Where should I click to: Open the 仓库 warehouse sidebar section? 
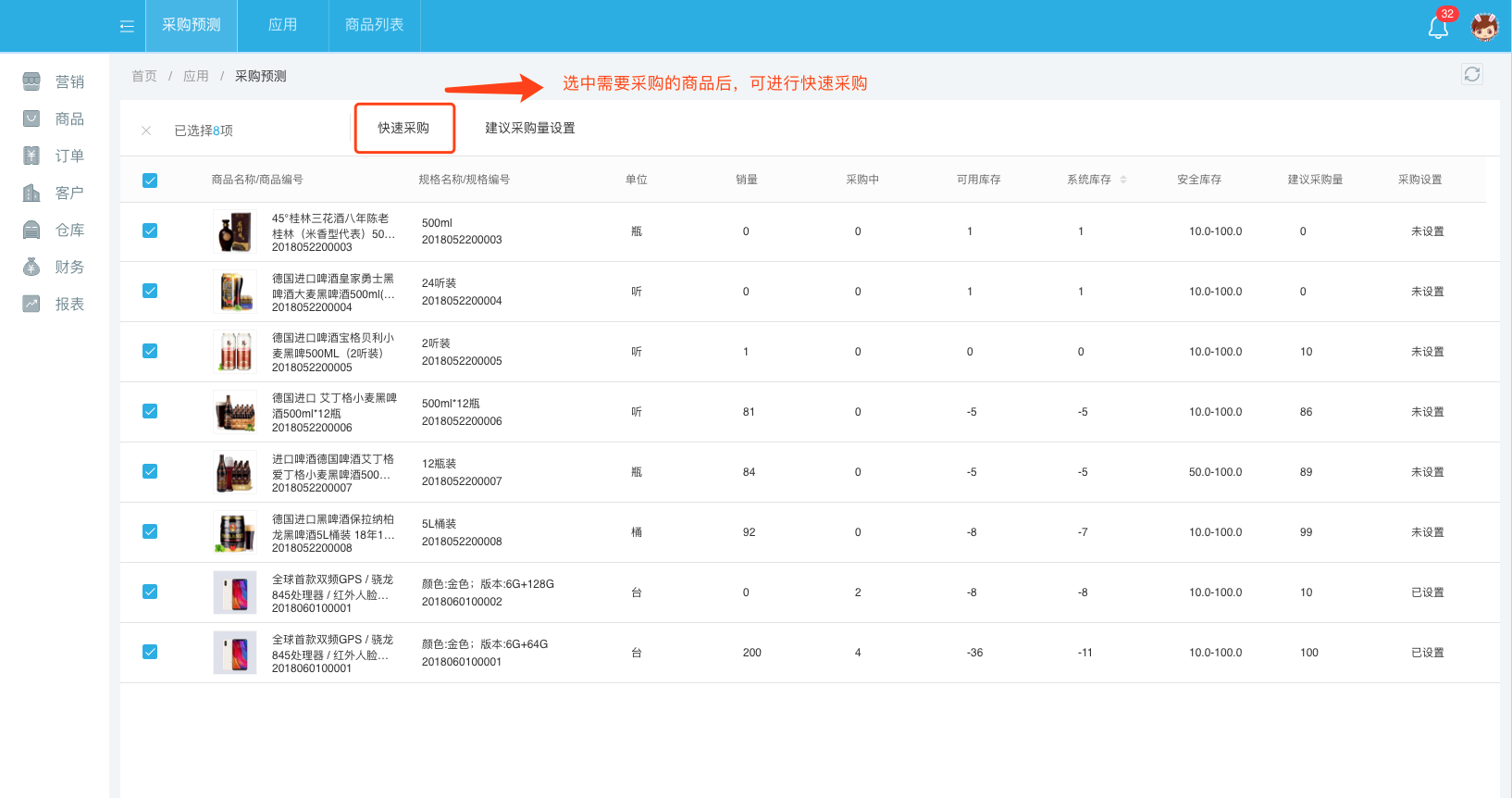tap(54, 230)
